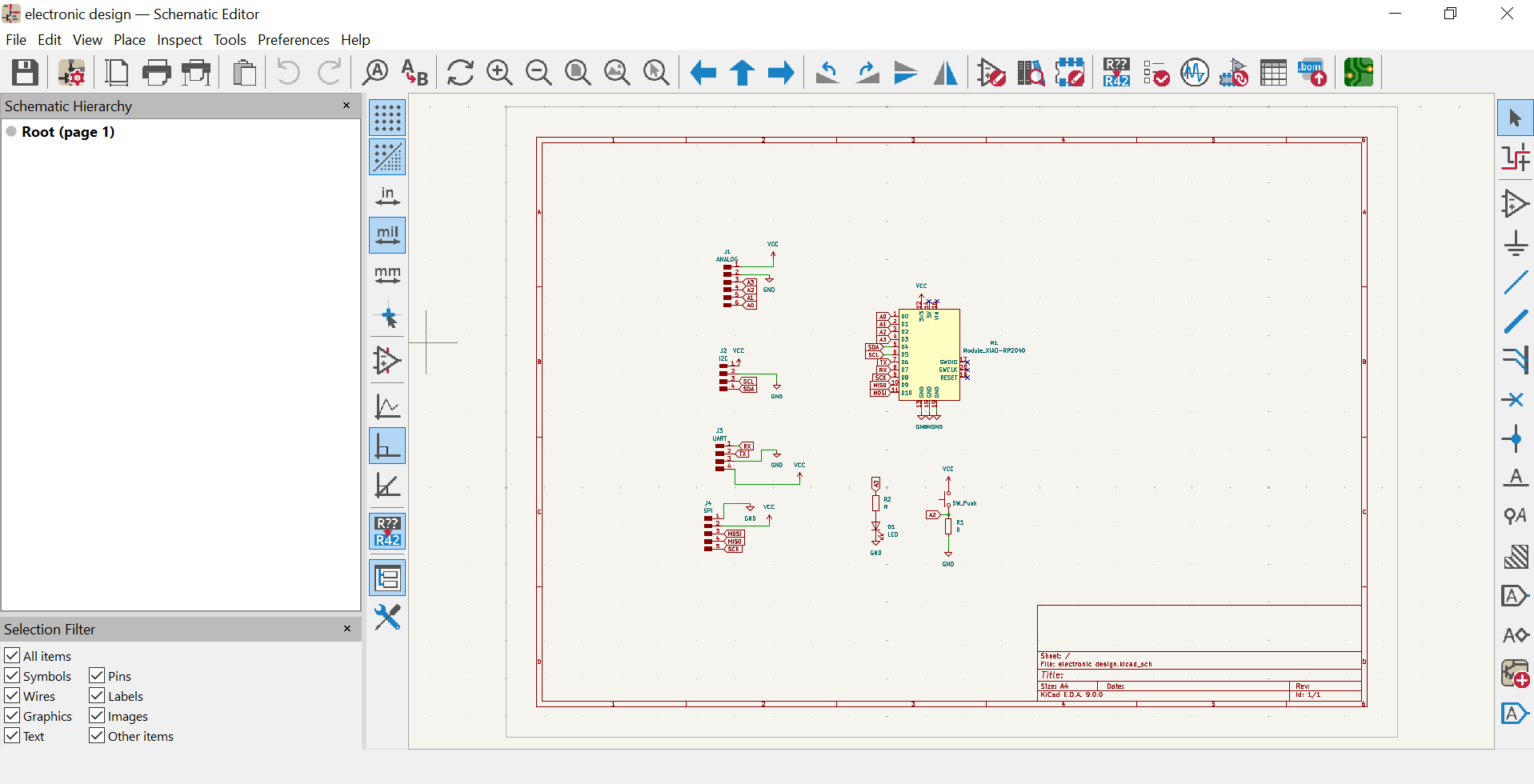Toggle Pins selection filter checkbox

[x=97, y=675]
